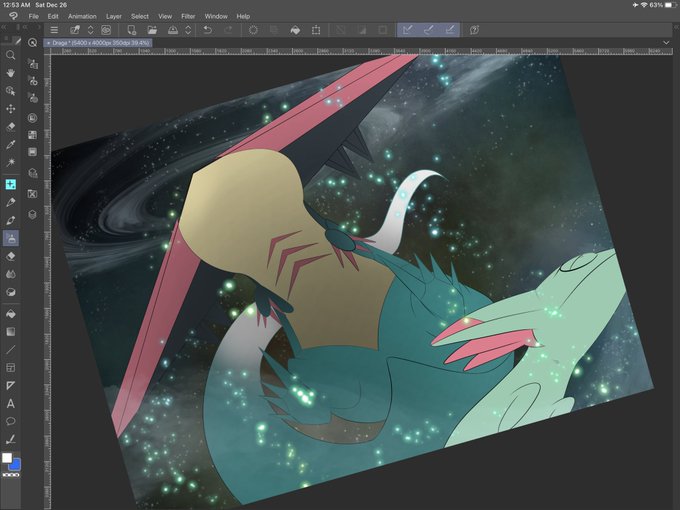Toggle Snap to Ruler

tap(407, 30)
